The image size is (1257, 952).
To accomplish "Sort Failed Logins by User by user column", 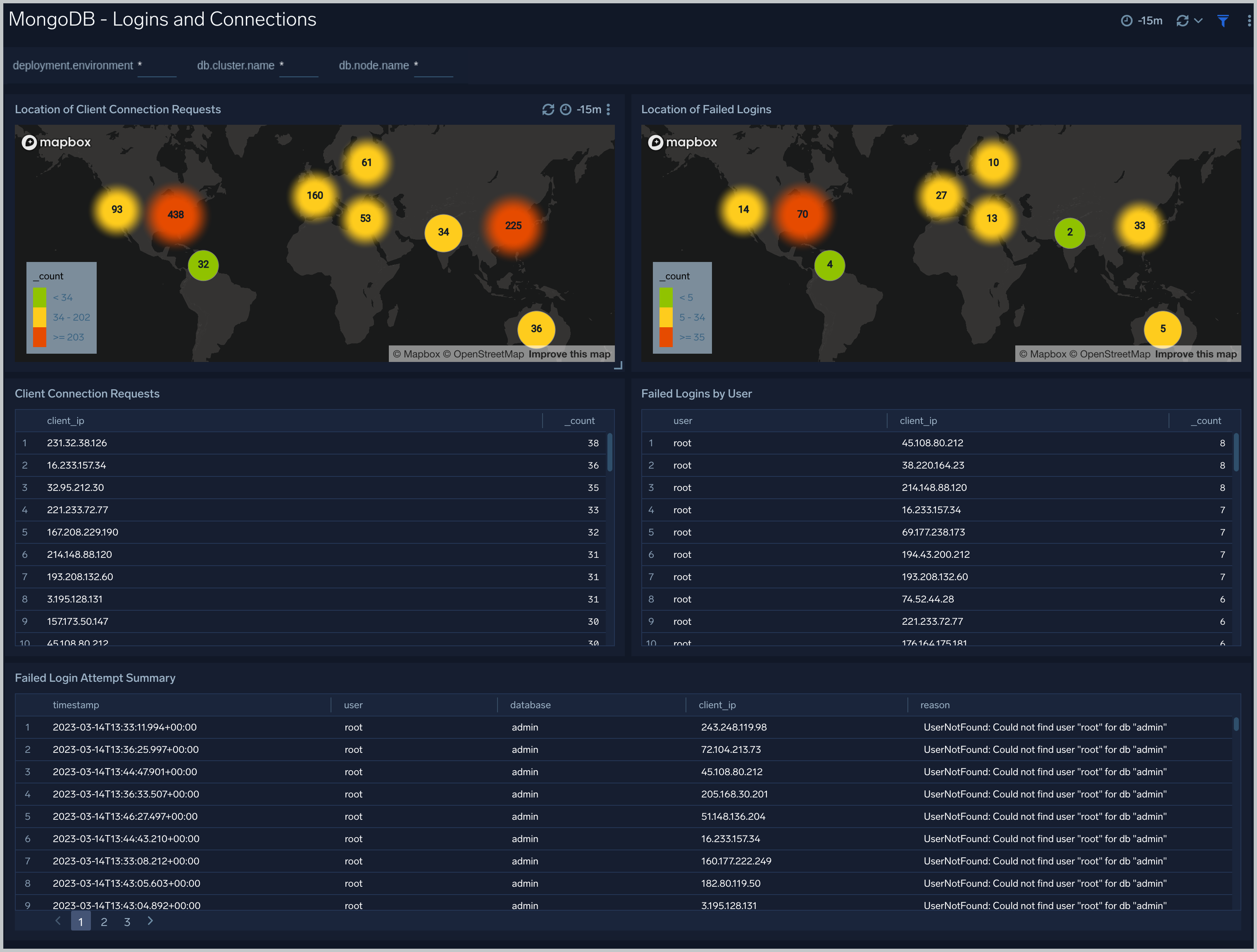I will point(683,421).
